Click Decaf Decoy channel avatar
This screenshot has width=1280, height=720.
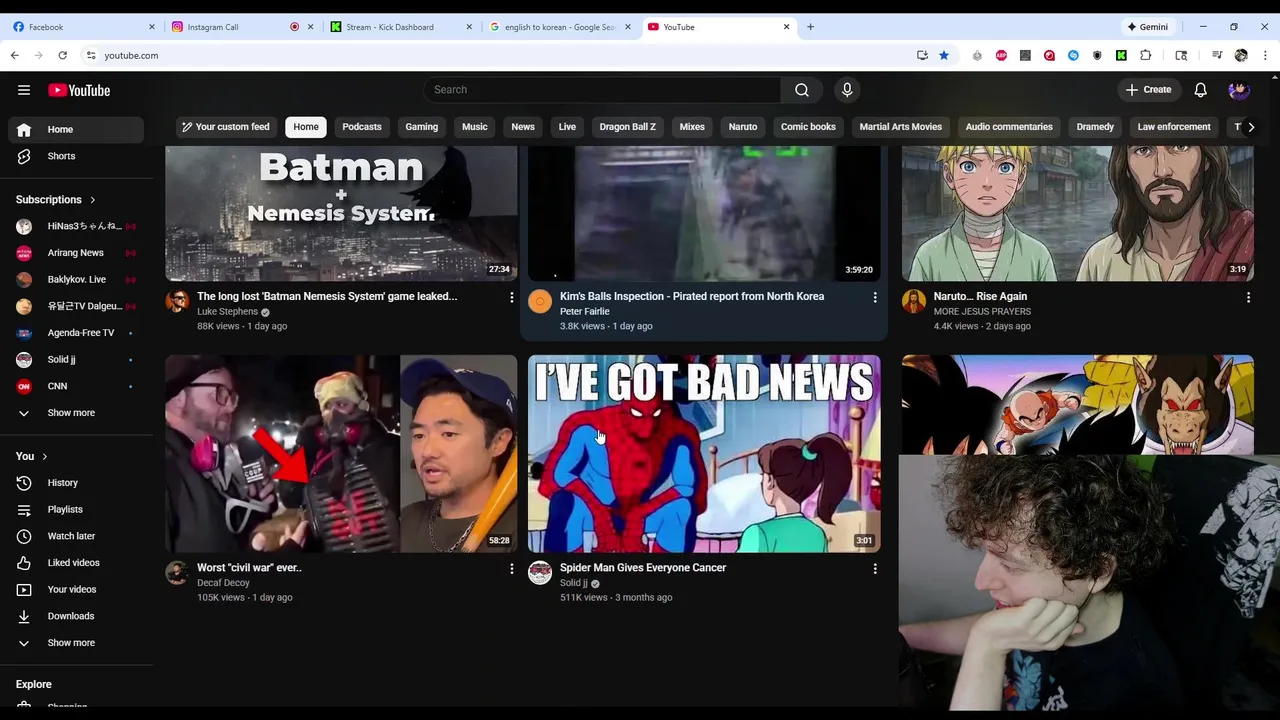[177, 572]
